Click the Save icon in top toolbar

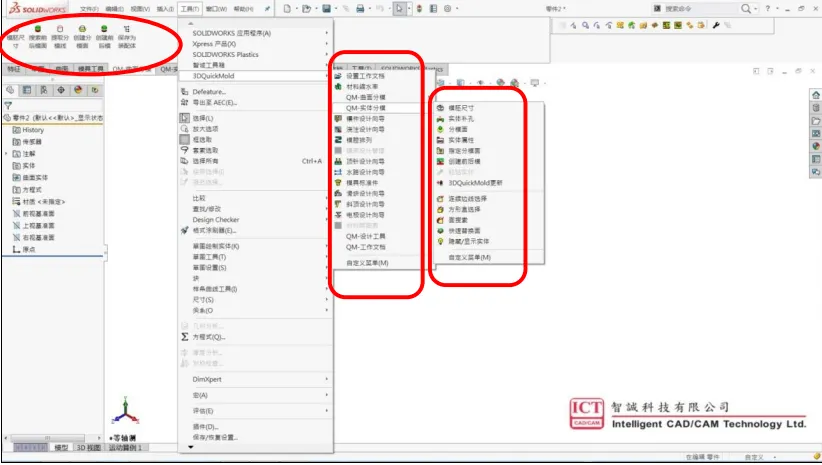point(326,8)
